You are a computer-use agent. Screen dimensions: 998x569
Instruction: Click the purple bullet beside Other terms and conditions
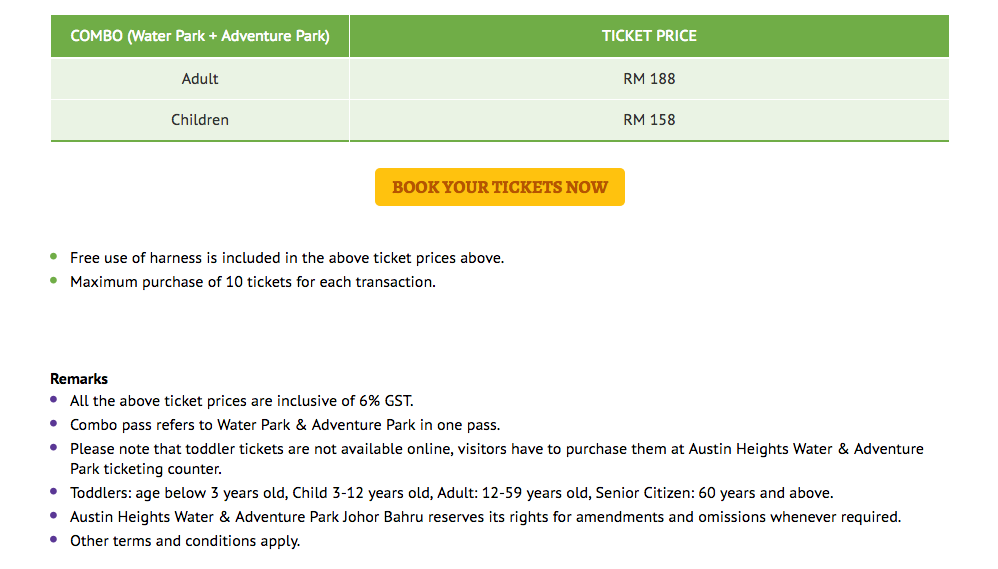pos(54,540)
